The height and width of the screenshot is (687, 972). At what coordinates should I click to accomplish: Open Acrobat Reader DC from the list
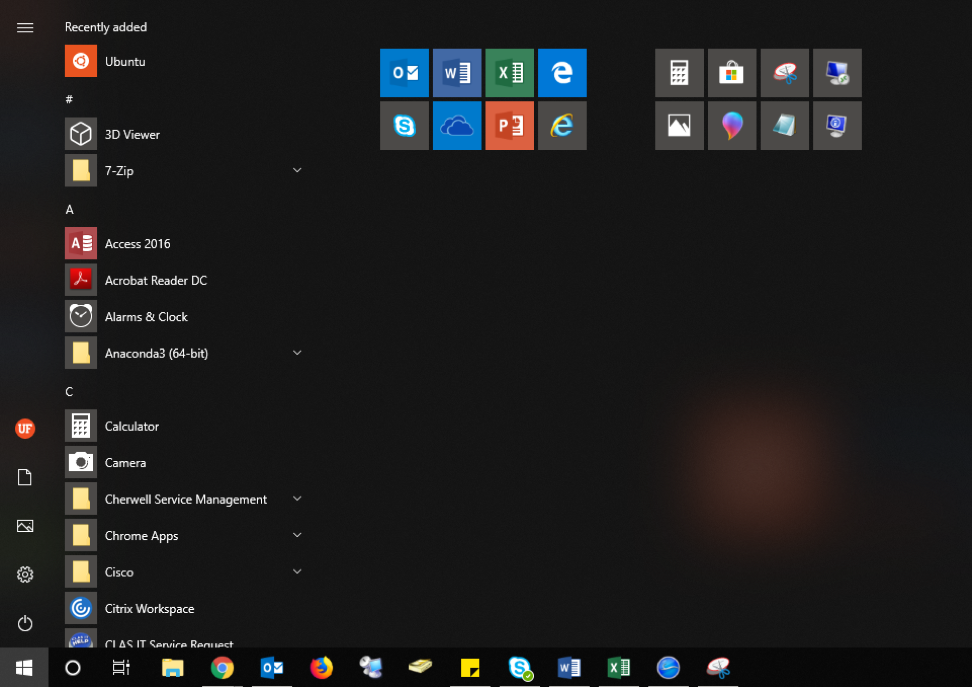click(186, 280)
